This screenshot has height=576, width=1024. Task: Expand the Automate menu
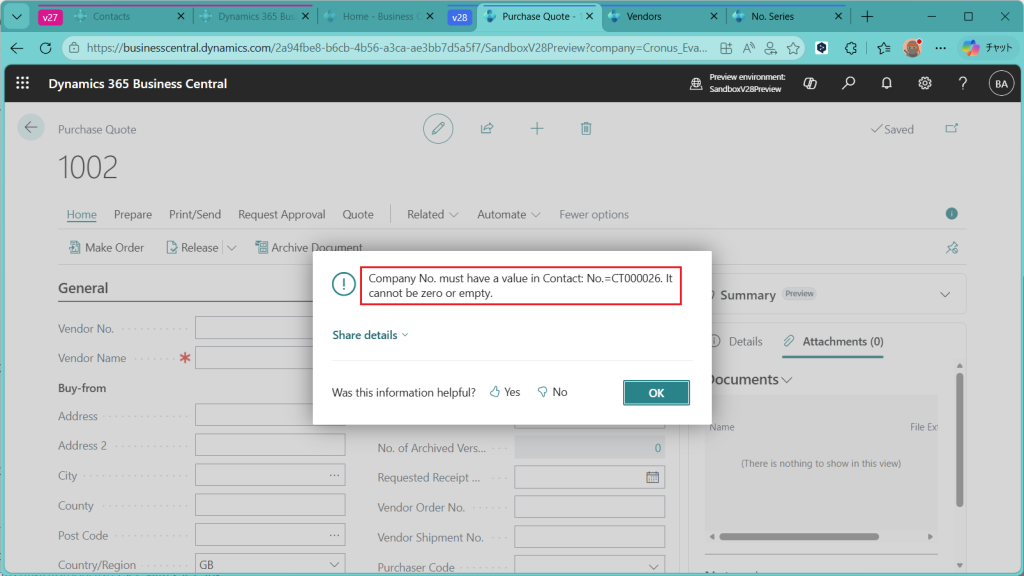tap(509, 214)
